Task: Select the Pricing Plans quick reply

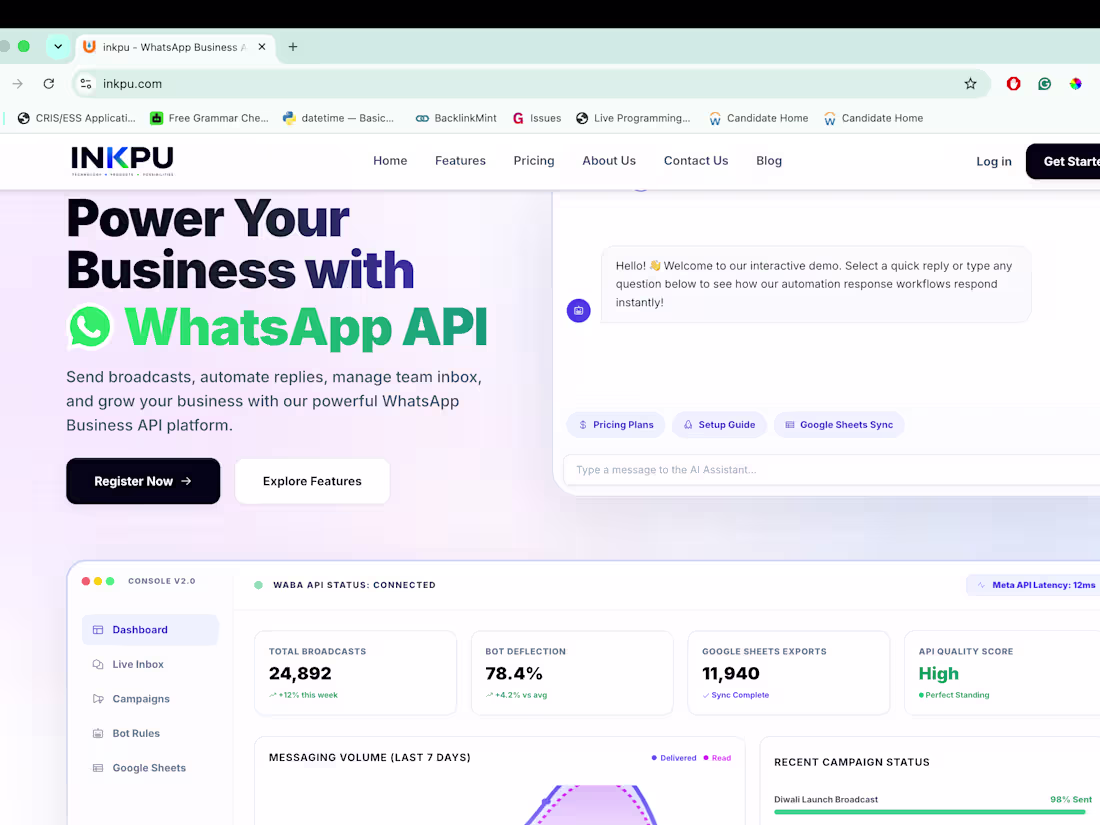Action: click(616, 424)
